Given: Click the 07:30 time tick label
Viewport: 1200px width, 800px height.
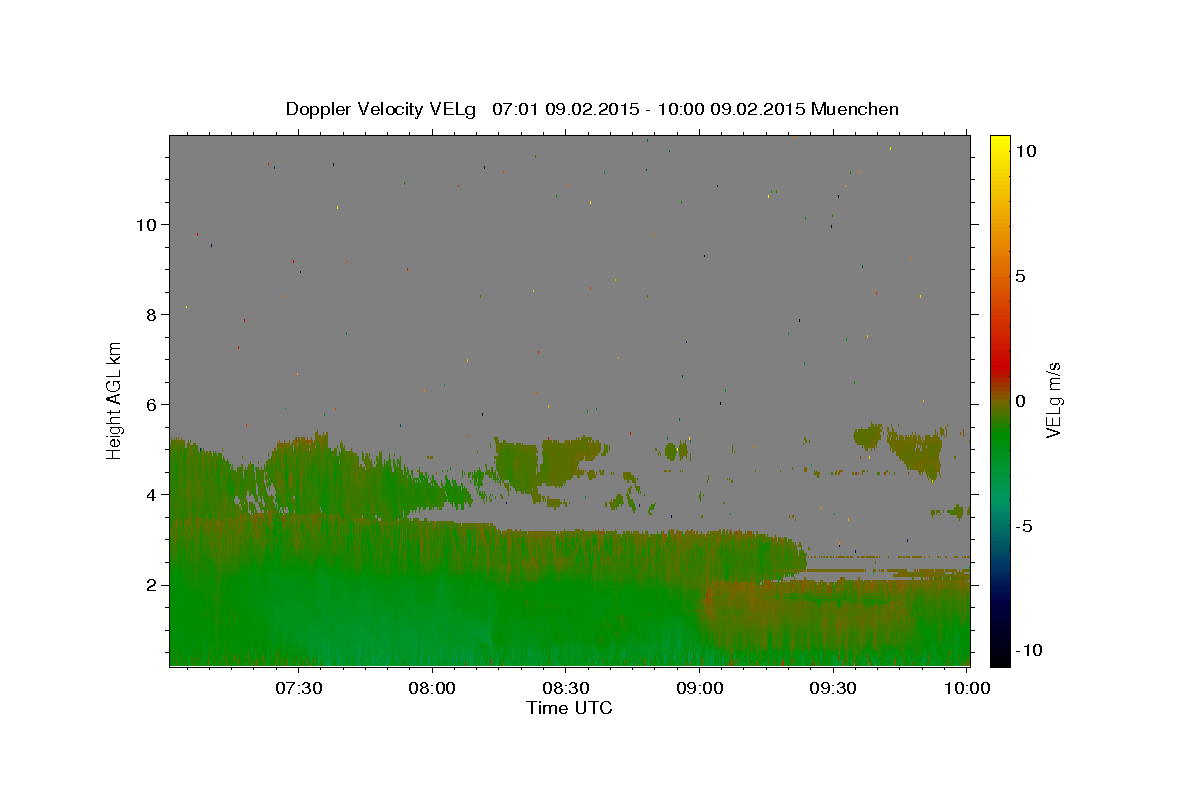Looking at the screenshot, I should (299, 688).
